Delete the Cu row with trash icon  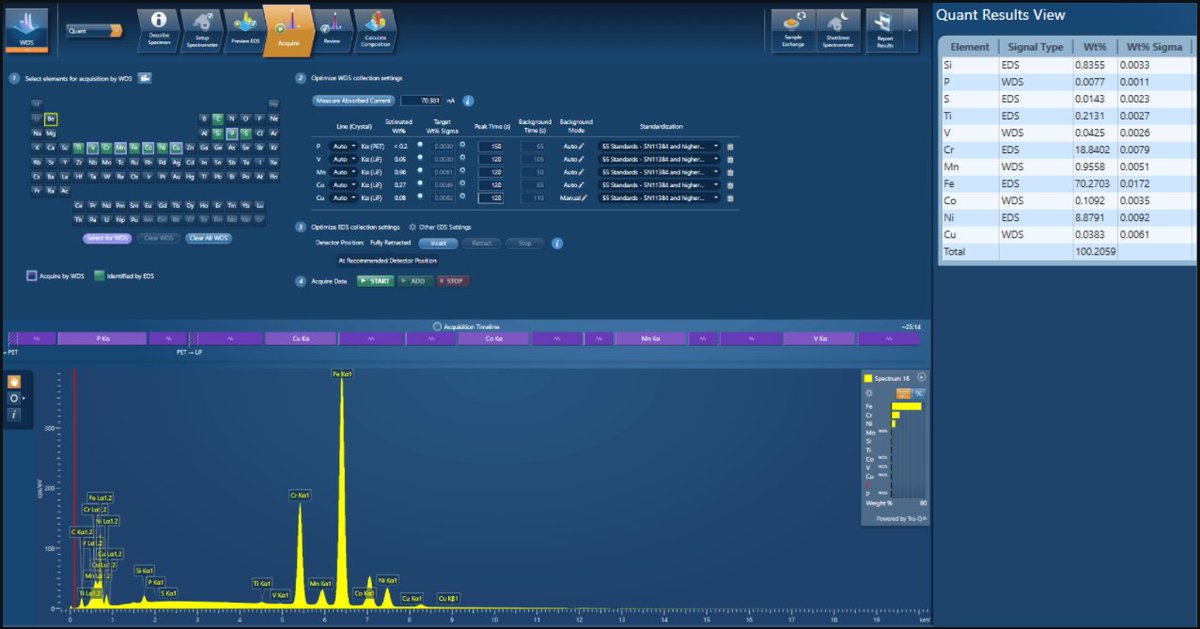tap(730, 198)
